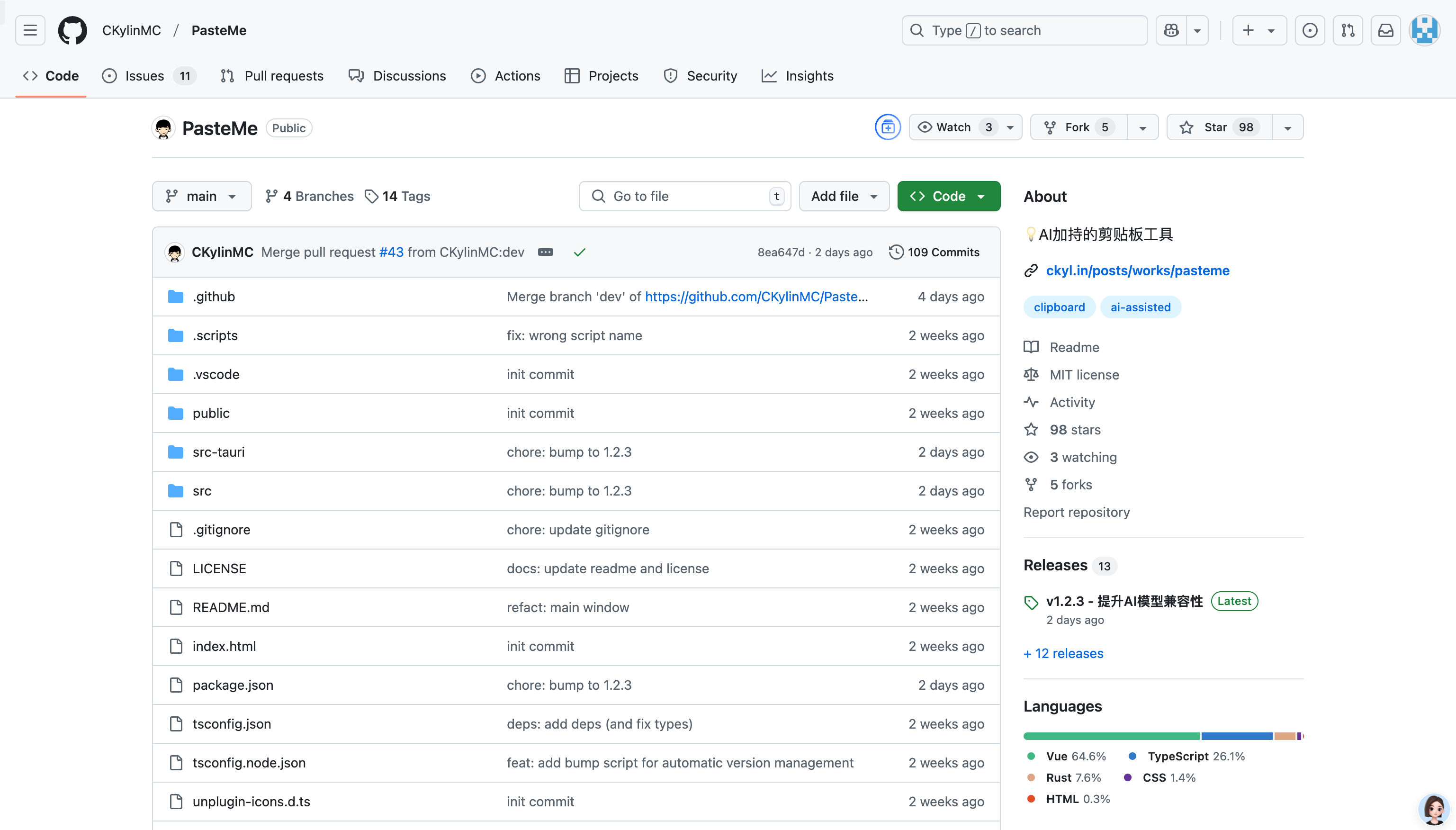1456x830 pixels.
Task: Open the Discussions tab
Action: (397, 76)
